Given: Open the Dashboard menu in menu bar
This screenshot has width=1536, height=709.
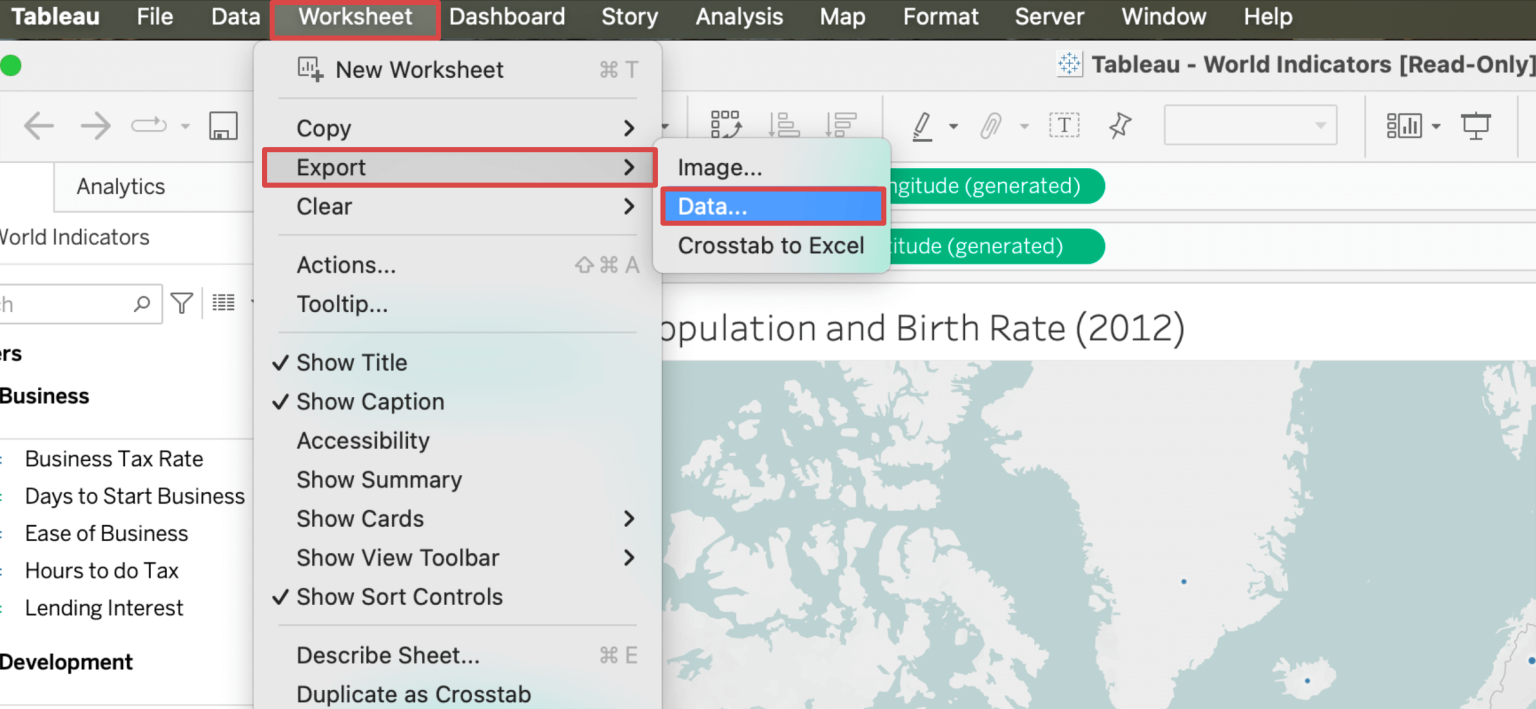Looking at the screenshot, I should coord(506,17).
